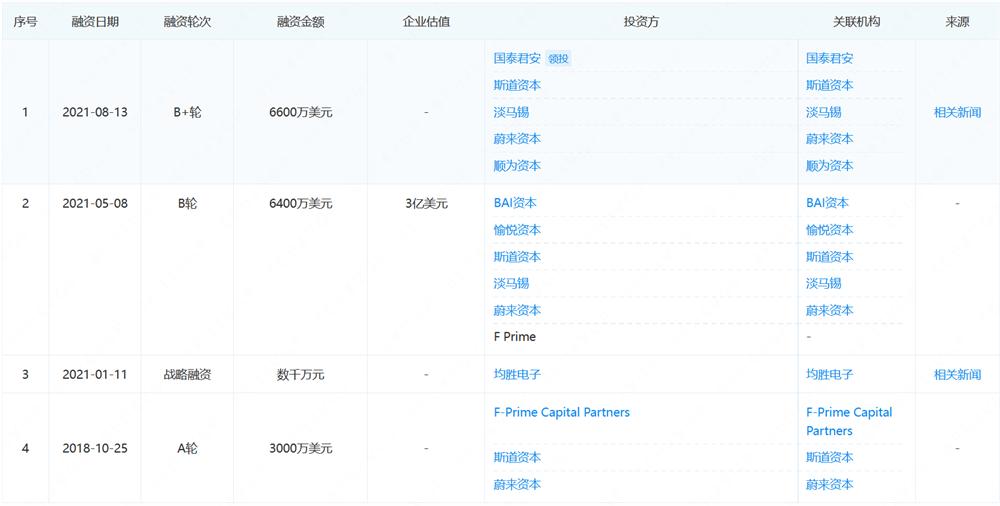Select the date 2021-01-11

[x=95, y=375]
